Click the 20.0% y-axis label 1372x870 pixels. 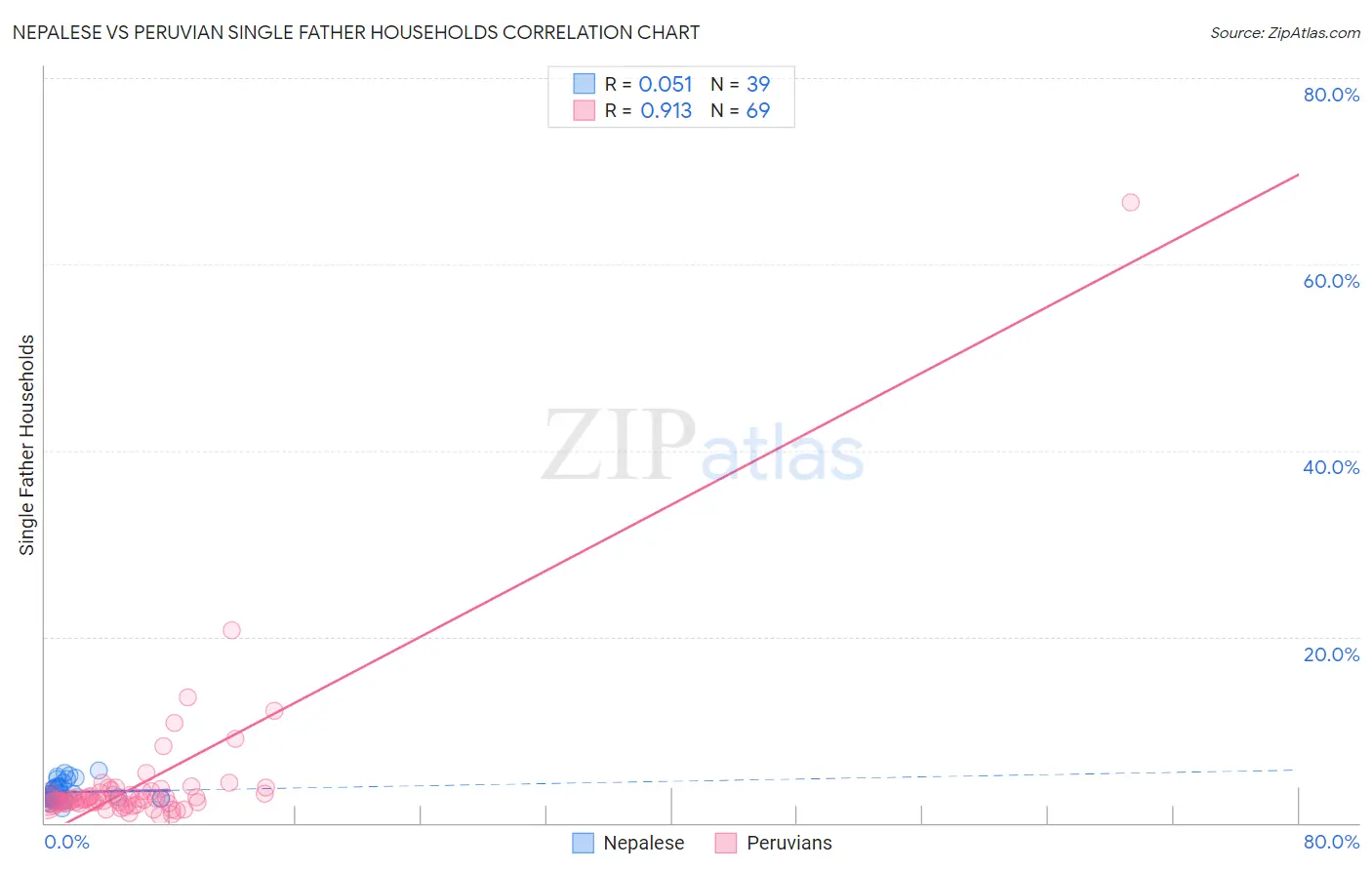[1331, 654]
